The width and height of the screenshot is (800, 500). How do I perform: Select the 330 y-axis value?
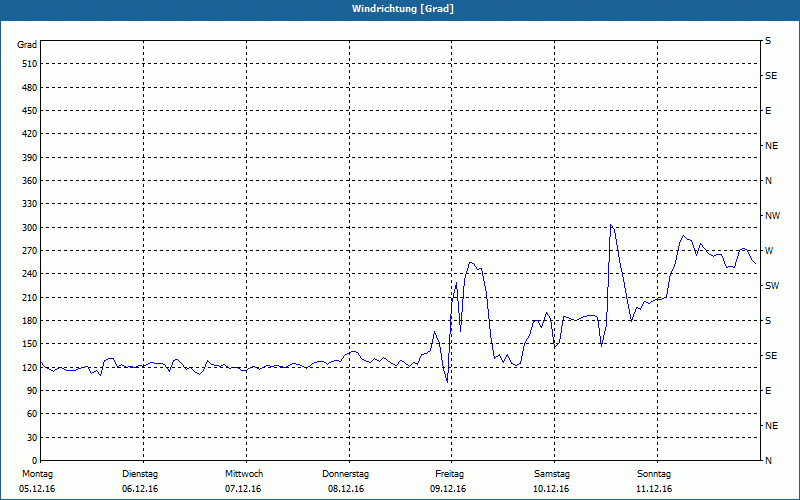click(x=30, y=204)
